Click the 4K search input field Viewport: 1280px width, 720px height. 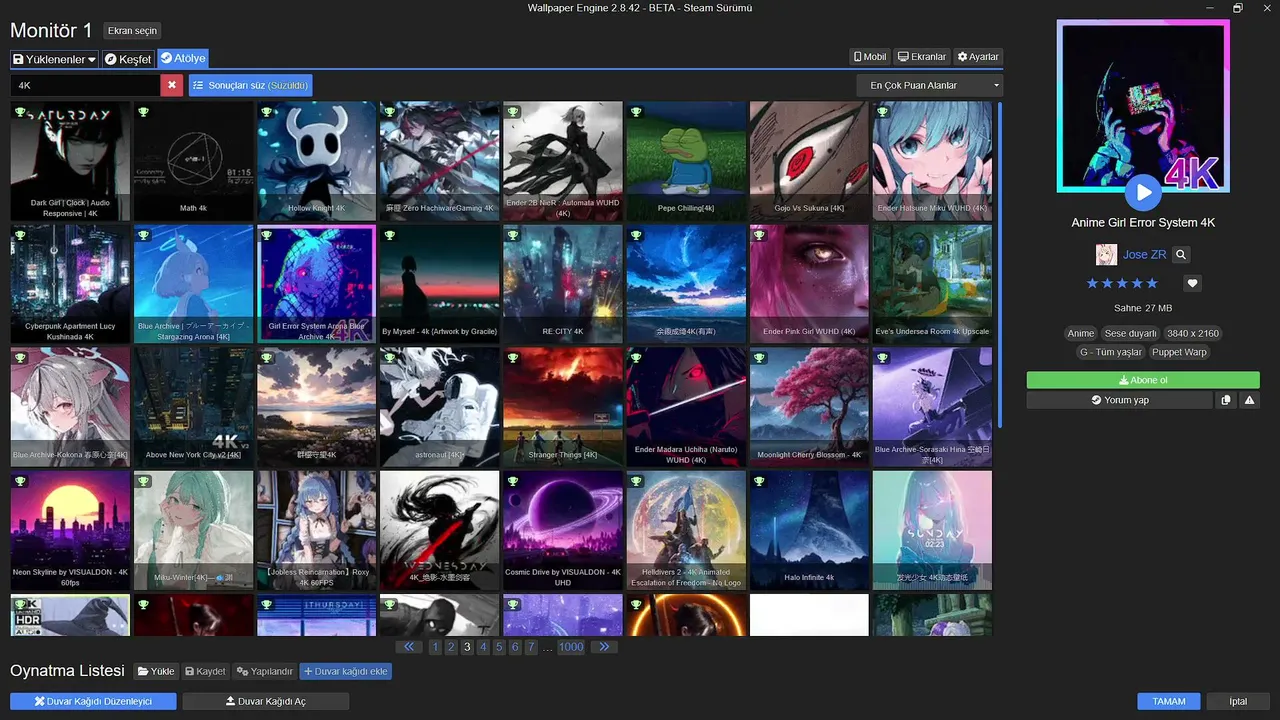click(85, 86)
